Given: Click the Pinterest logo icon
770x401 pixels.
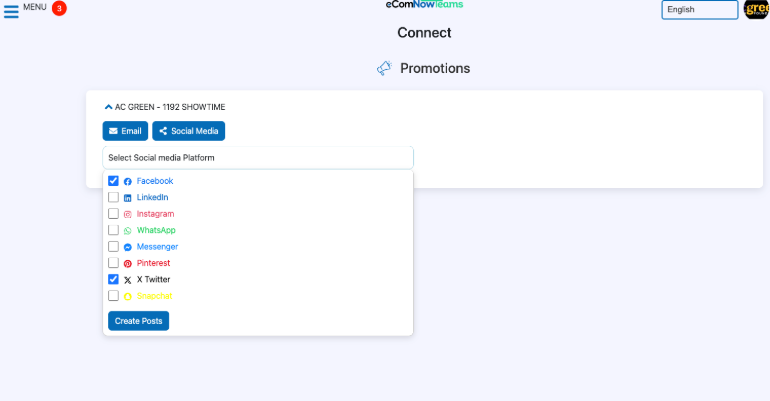Looking at the screenshot, I should 128,264.
